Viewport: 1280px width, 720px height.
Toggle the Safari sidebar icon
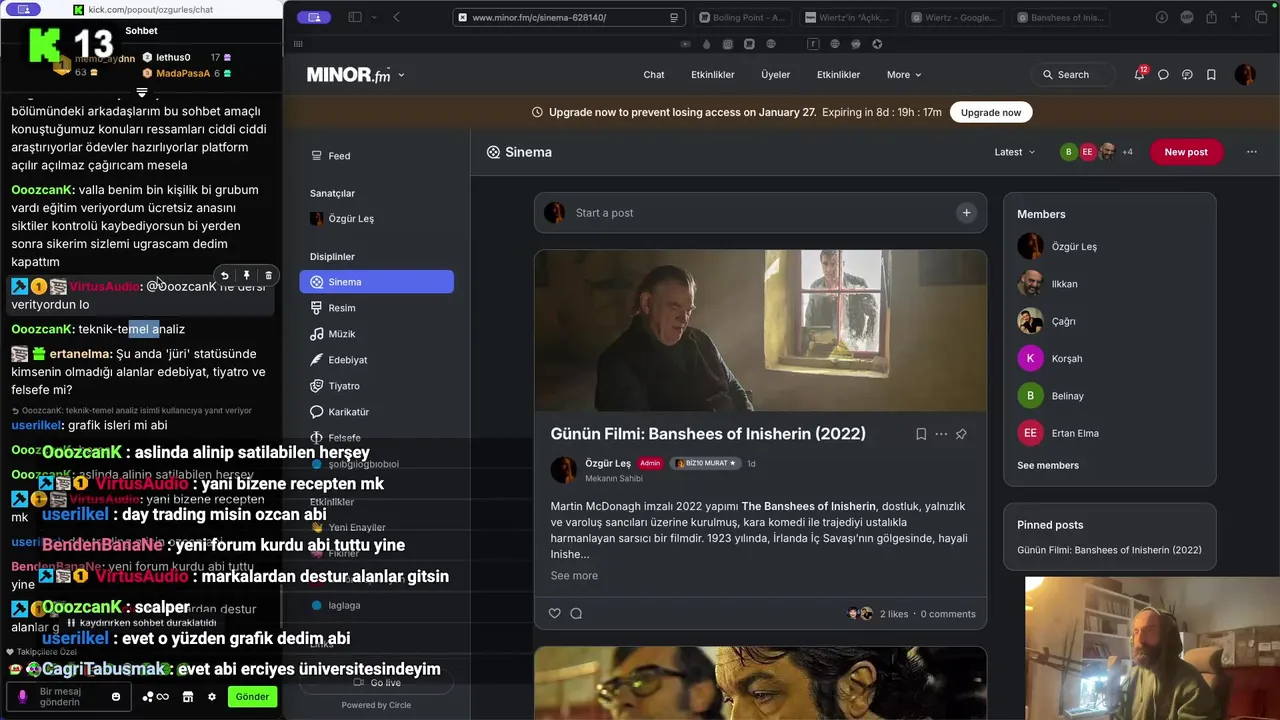click(354, 17)
